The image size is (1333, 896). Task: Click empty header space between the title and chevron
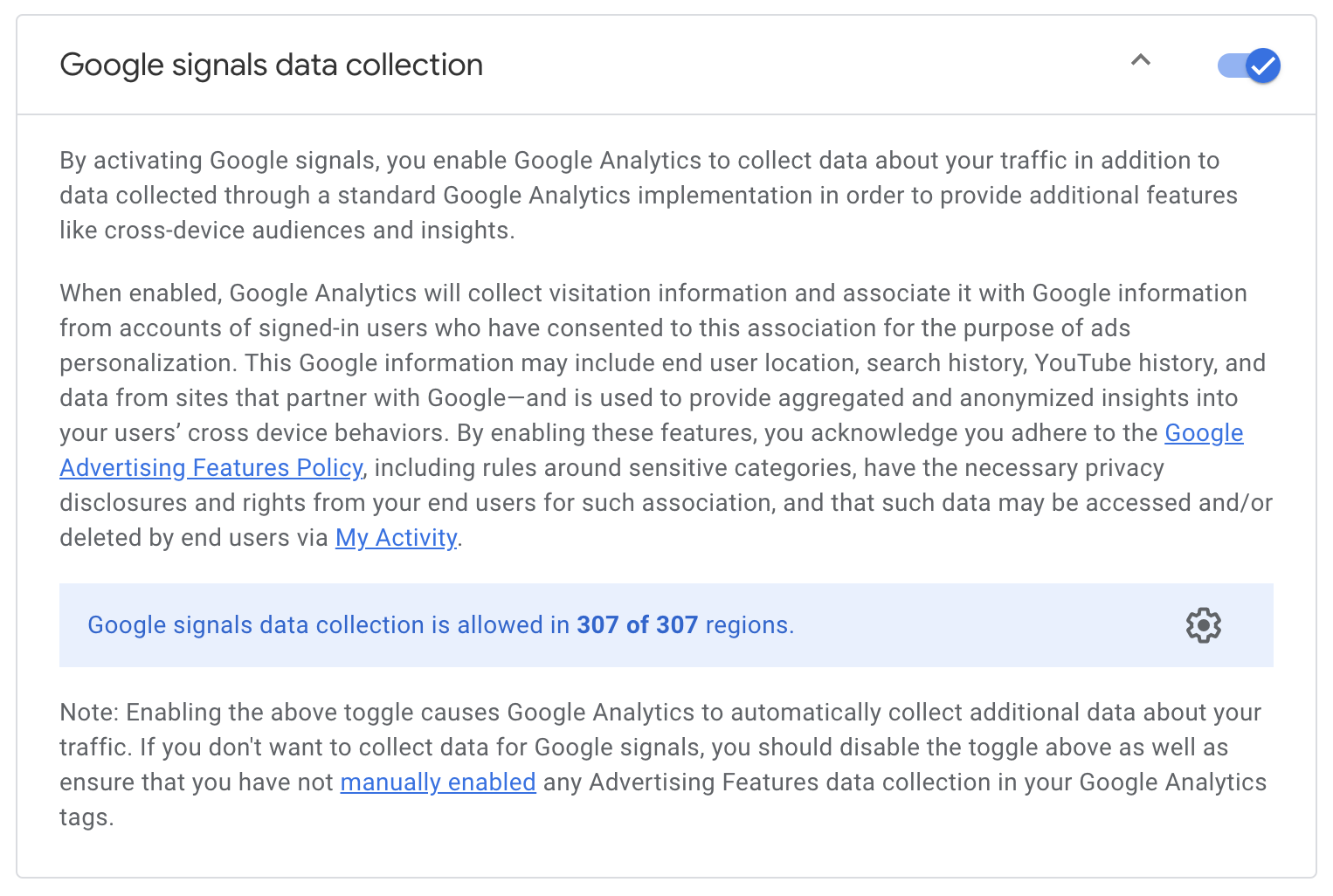(x=804, y=65)
